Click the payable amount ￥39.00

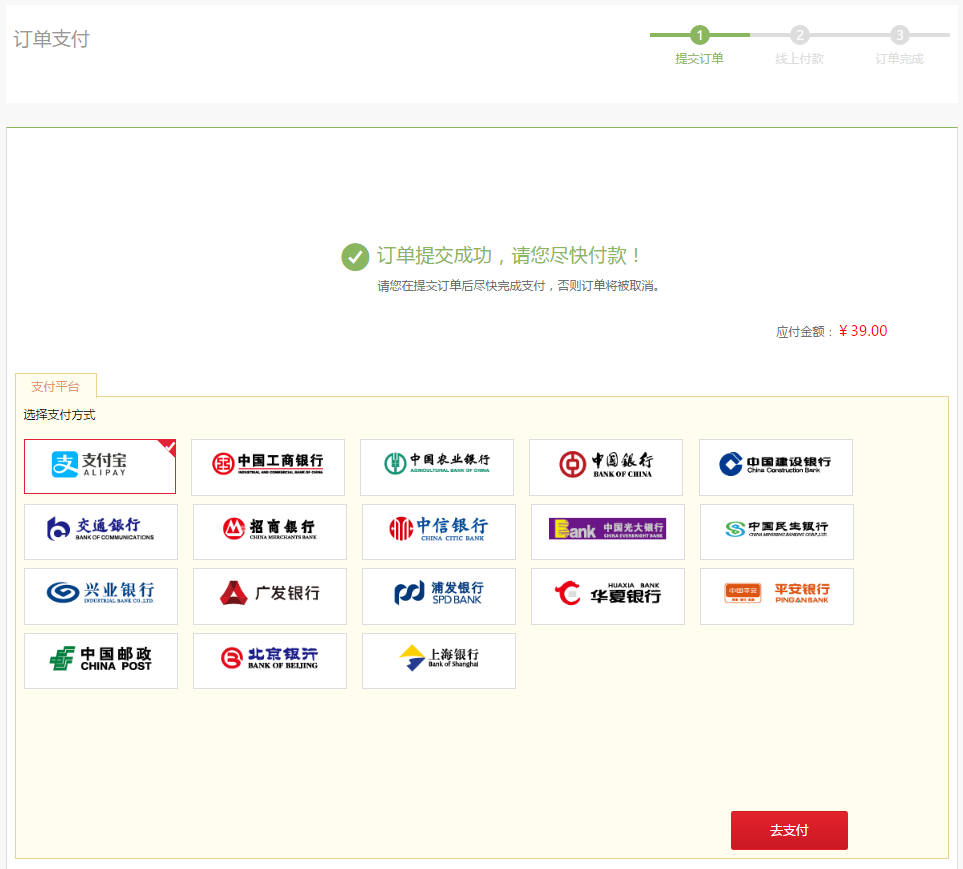click(863, 331)
